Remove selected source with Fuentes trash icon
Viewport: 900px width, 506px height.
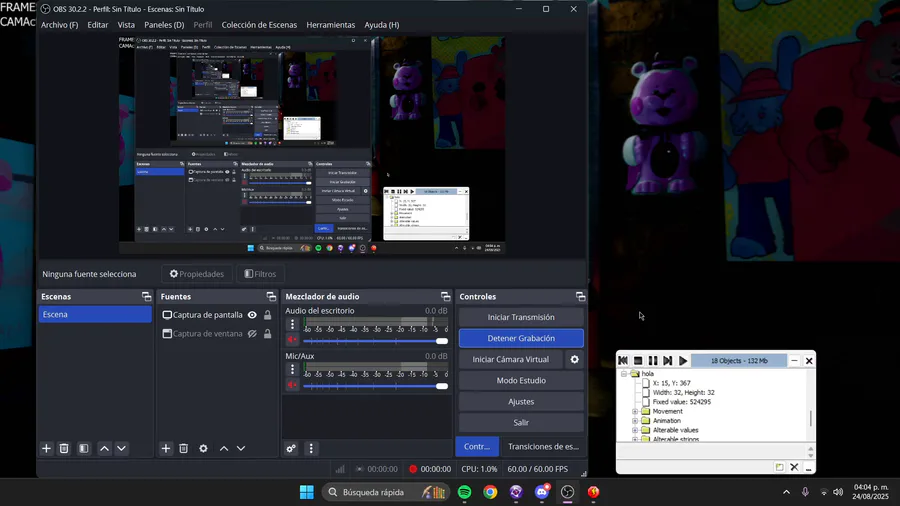(184, 449)
